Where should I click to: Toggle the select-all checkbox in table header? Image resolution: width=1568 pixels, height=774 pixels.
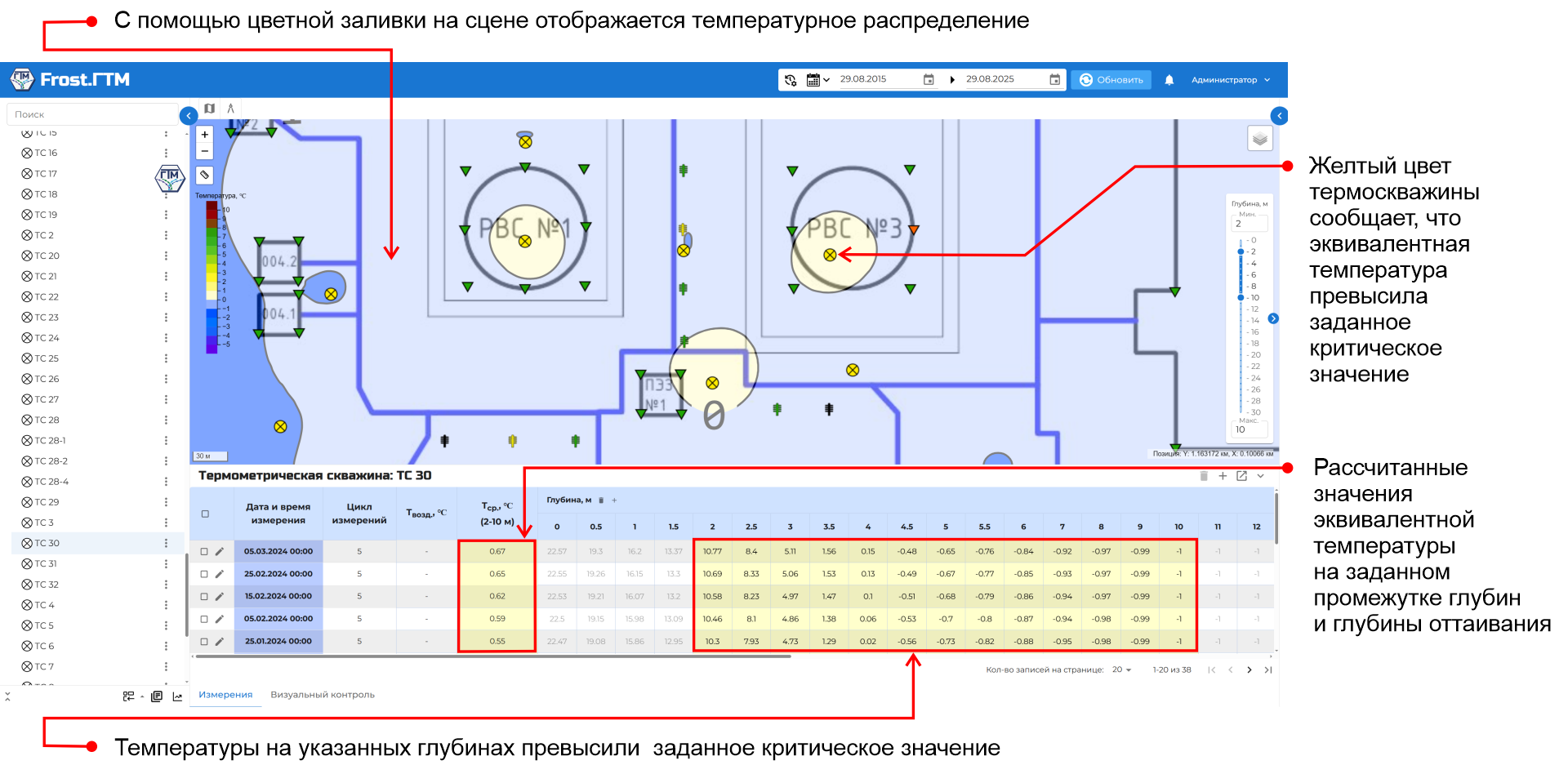(205, 514)
